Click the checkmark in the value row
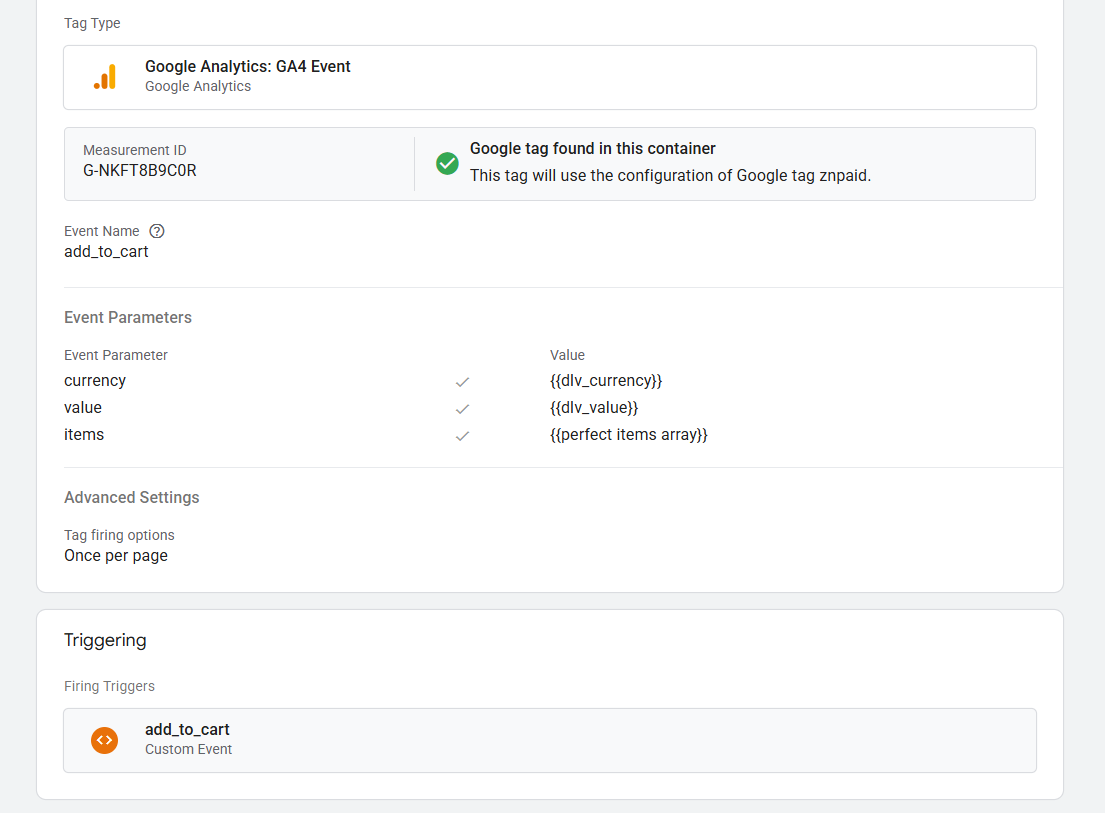Image resolution: width=1105 pixels, height=813 pixels. point(462,409)
